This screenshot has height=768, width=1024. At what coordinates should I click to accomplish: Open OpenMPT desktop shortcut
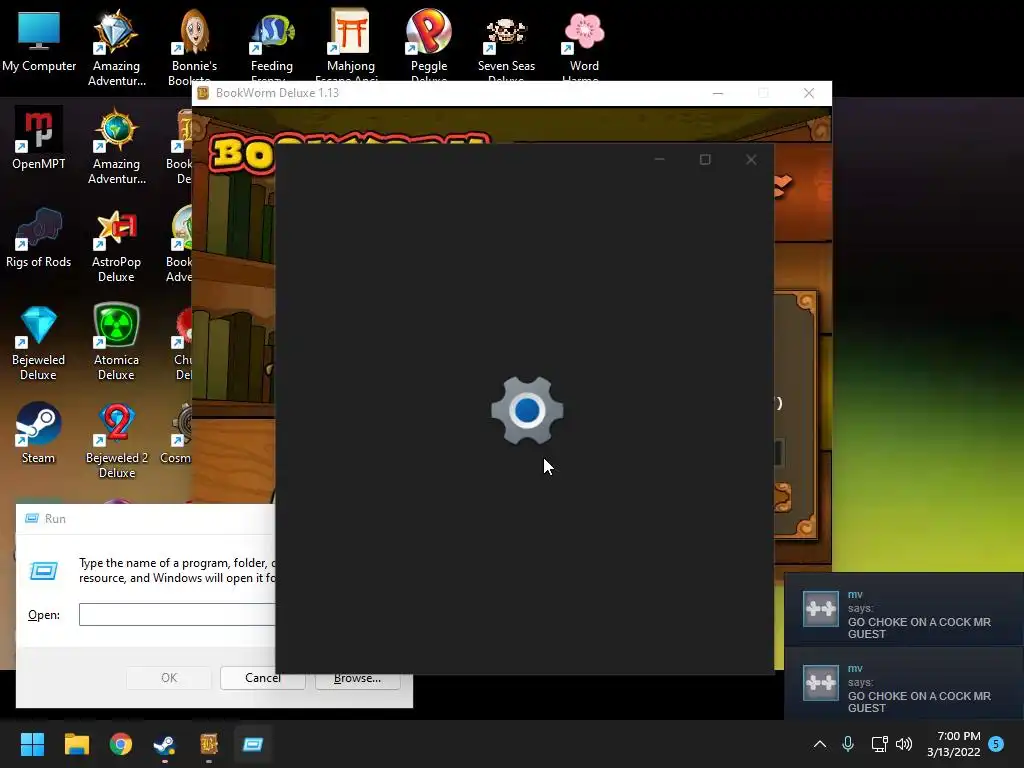pos(39,138)
